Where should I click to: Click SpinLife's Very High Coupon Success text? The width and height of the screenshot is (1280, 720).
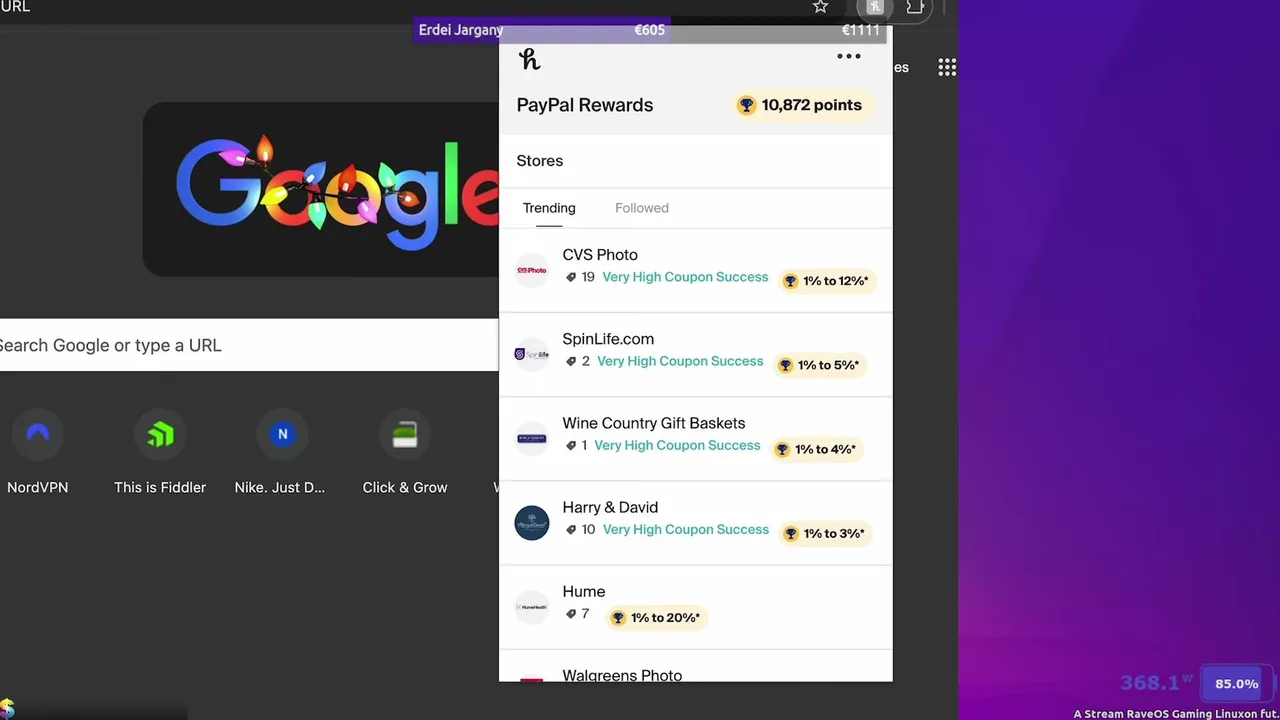(680, 361)
